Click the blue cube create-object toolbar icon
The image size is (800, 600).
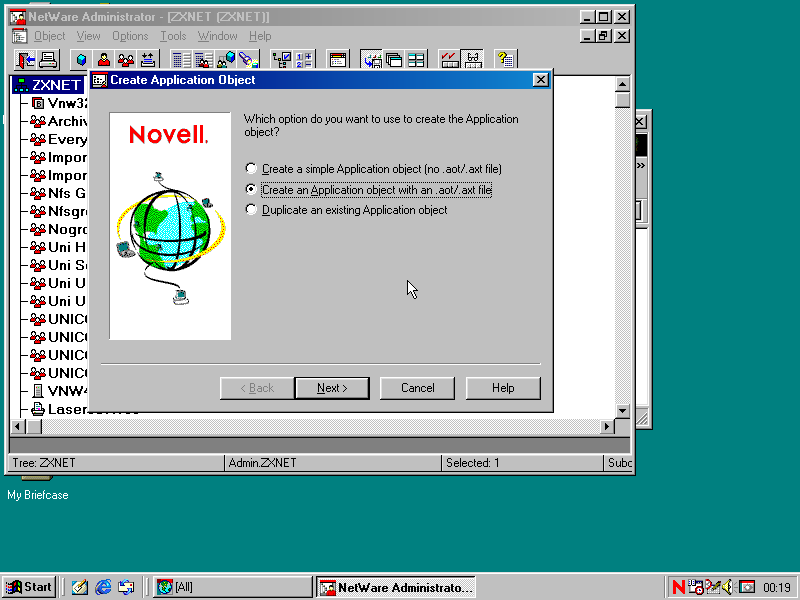tap(81, 60)
